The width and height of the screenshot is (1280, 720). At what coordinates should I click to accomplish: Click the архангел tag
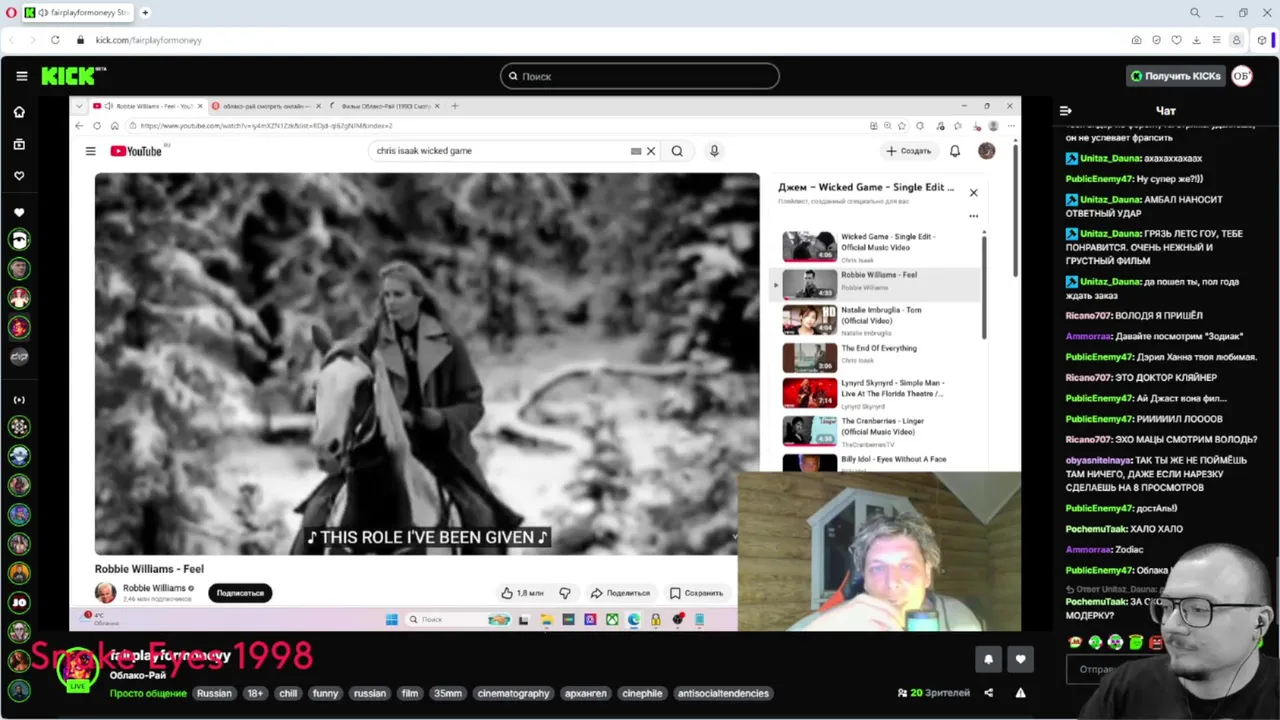click(586, 693)
